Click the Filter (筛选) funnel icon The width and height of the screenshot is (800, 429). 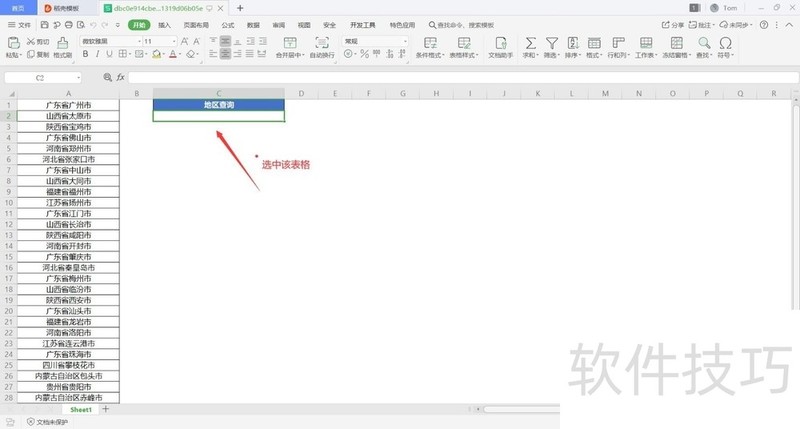tap(550, 43)
